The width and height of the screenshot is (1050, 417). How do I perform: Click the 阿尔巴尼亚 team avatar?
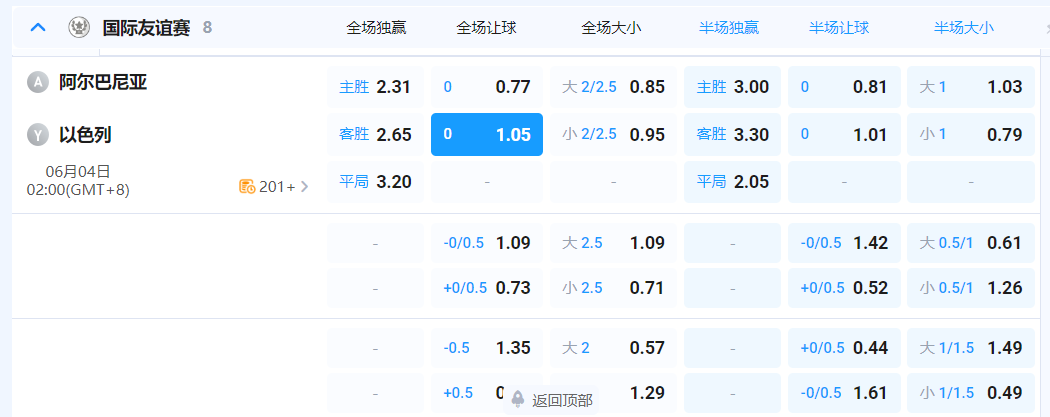pos(38,82)
